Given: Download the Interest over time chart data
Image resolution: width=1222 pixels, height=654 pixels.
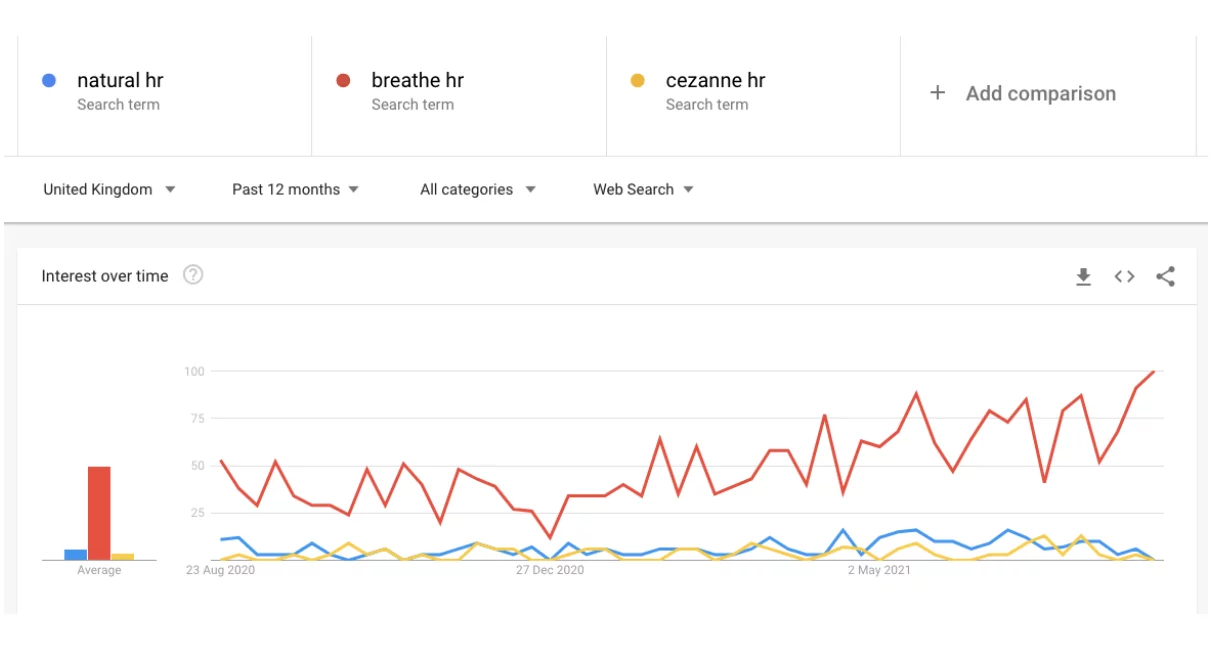Looking at the screenshot, I should [1083, 277].
